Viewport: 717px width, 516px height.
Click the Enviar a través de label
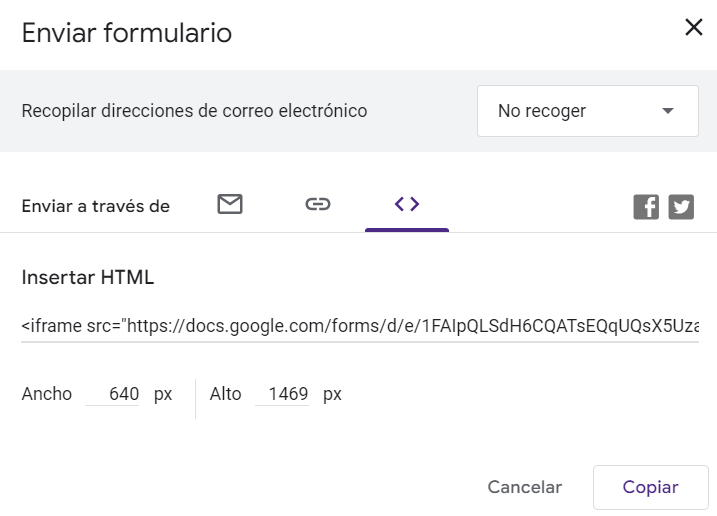coord(96,206)
